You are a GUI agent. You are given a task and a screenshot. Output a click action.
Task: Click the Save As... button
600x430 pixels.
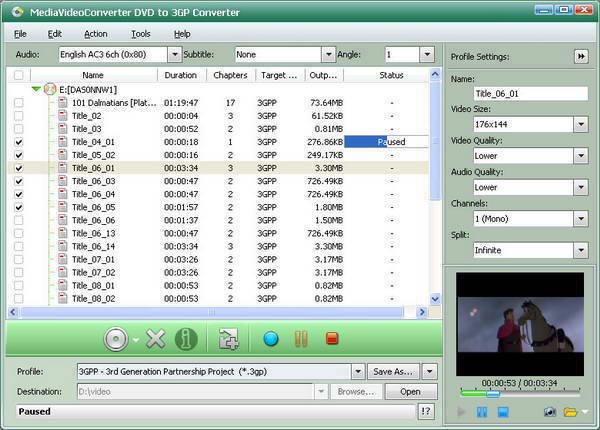point(393,371)
